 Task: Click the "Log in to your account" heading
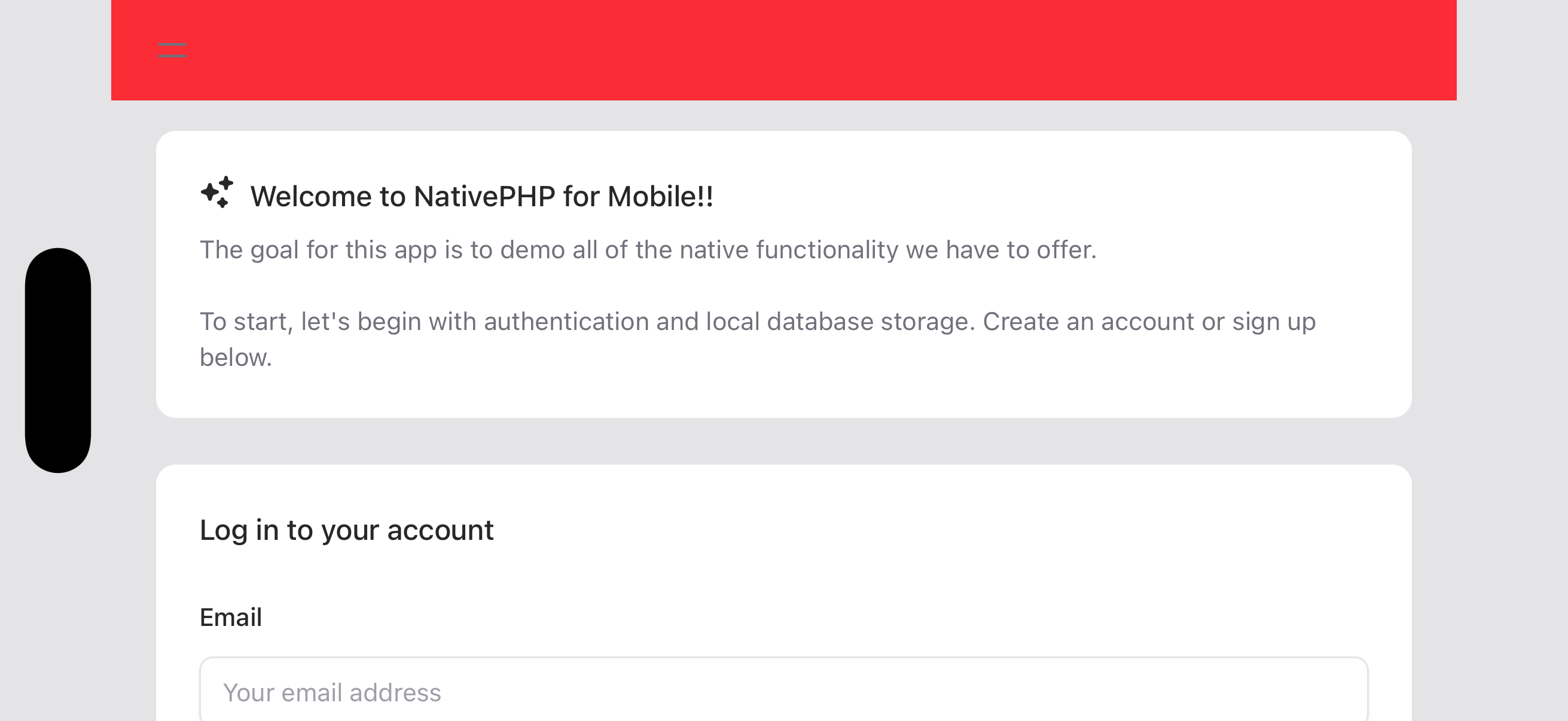coord(346,530)
